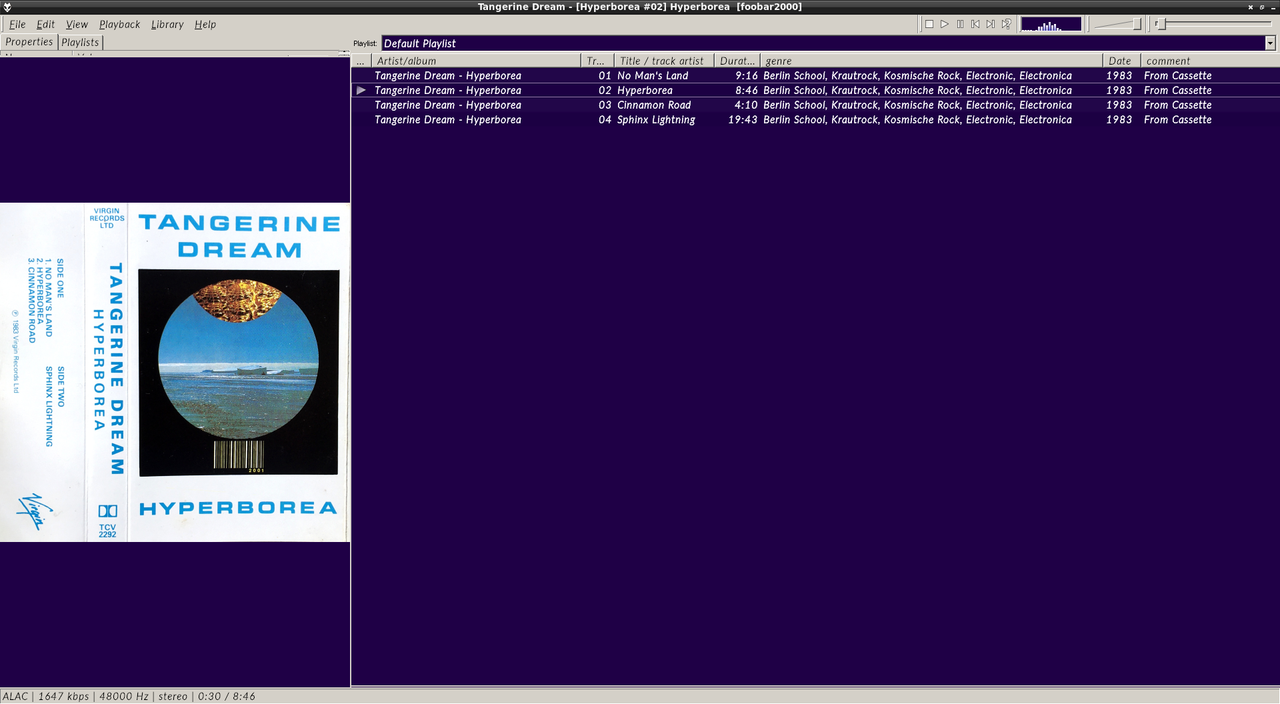Click the Play button in the toolbar
This screenshot has height=704, width=1280.
pos(944,24)
